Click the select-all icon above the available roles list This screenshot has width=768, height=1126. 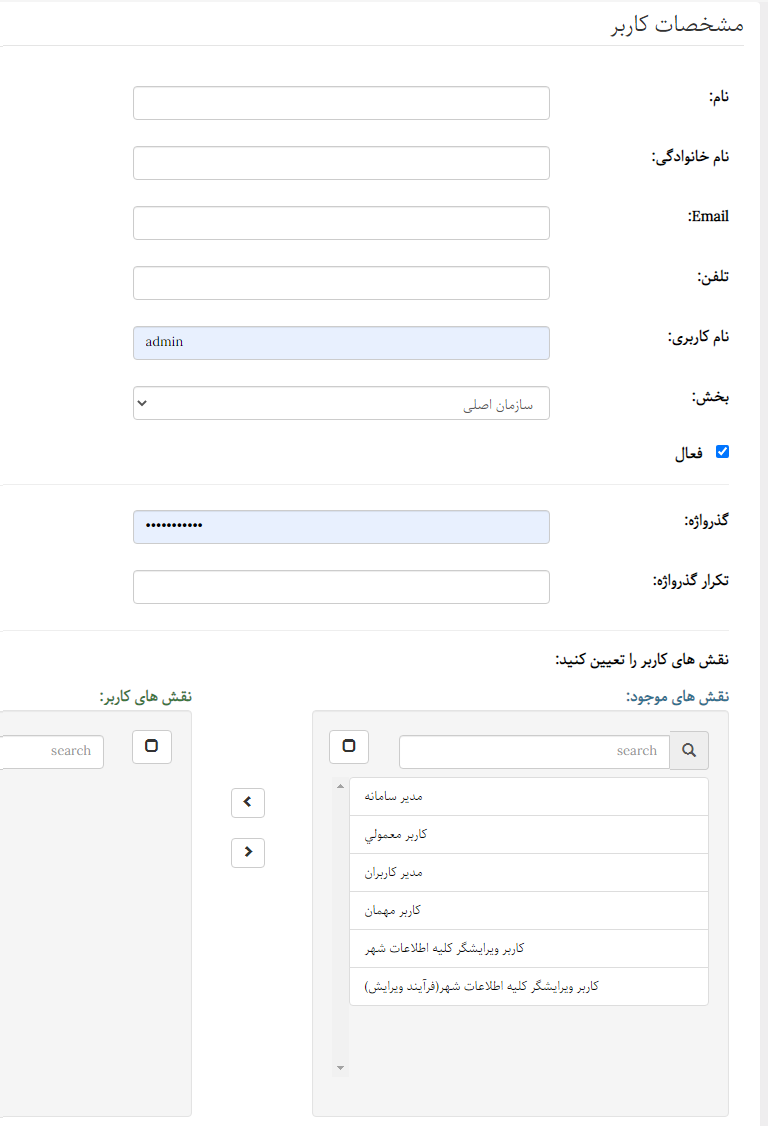[348, 746]
